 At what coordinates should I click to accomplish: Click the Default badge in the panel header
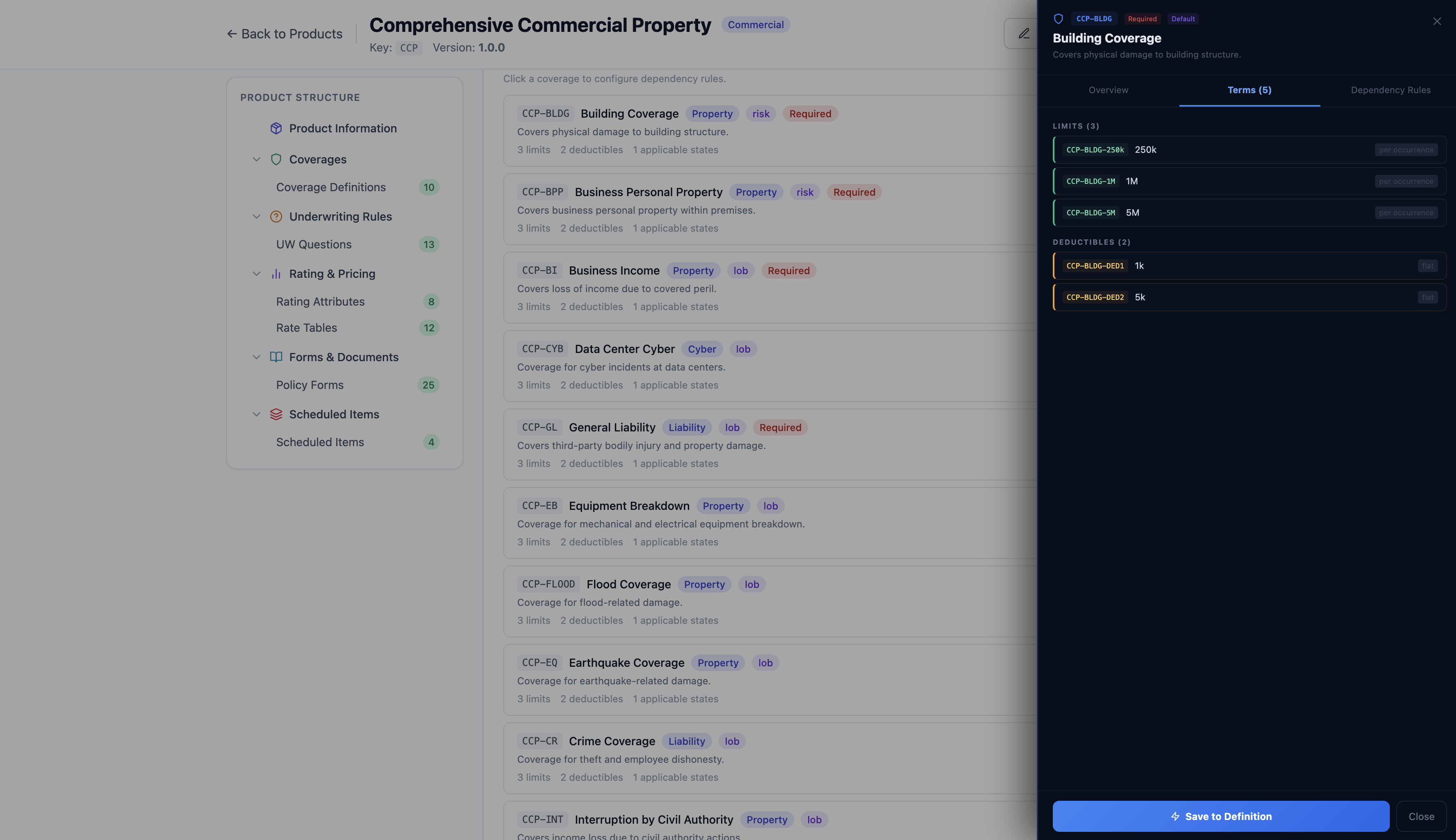1183,18
